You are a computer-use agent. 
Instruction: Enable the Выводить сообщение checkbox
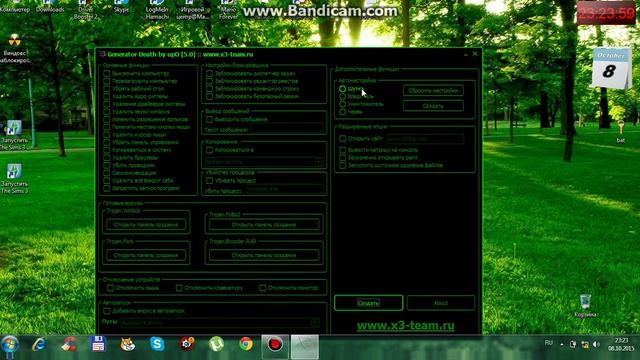pyautogui.click(x=209, y=120)
